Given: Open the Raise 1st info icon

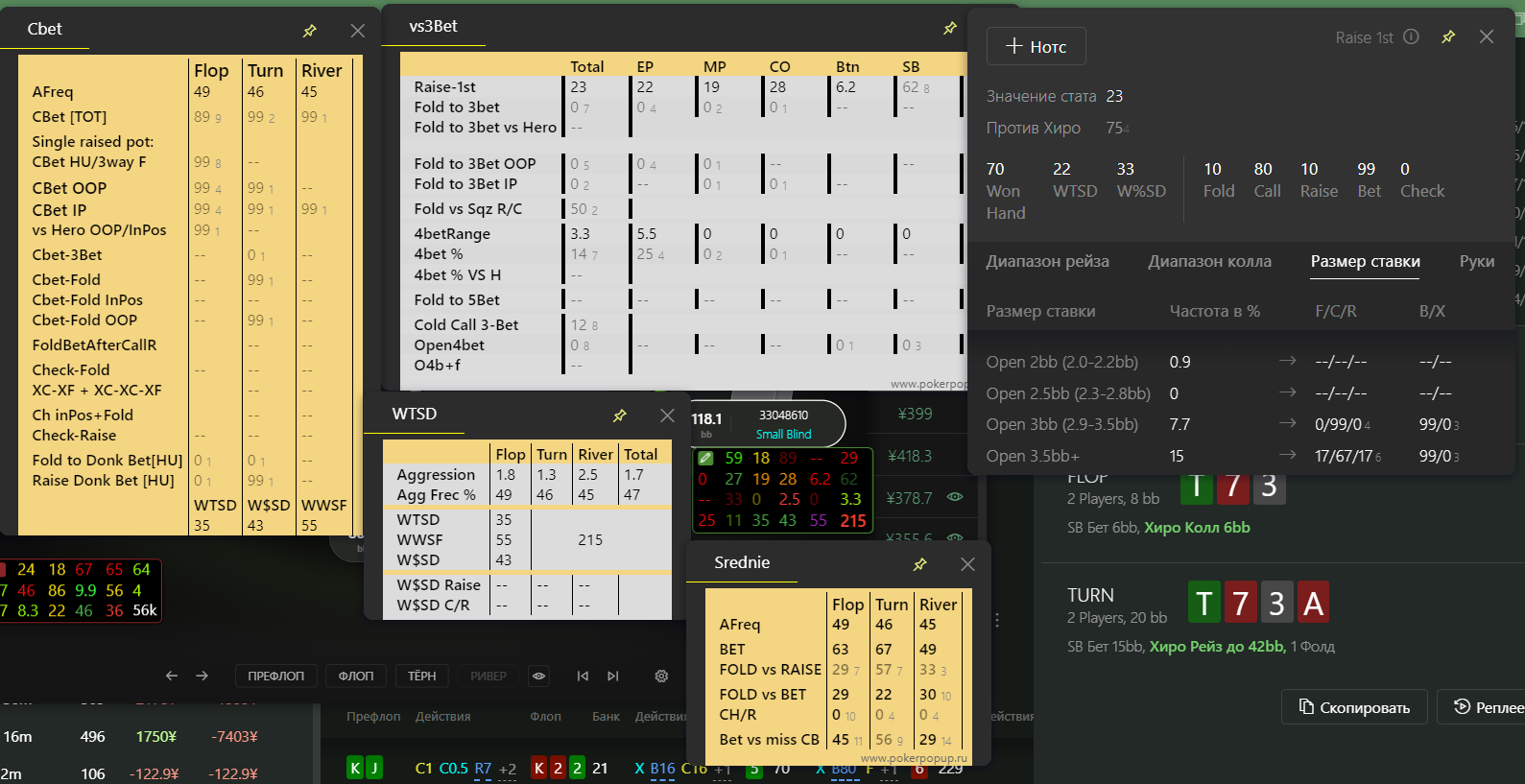Looking at the screenshot, I should point(1411,36).
